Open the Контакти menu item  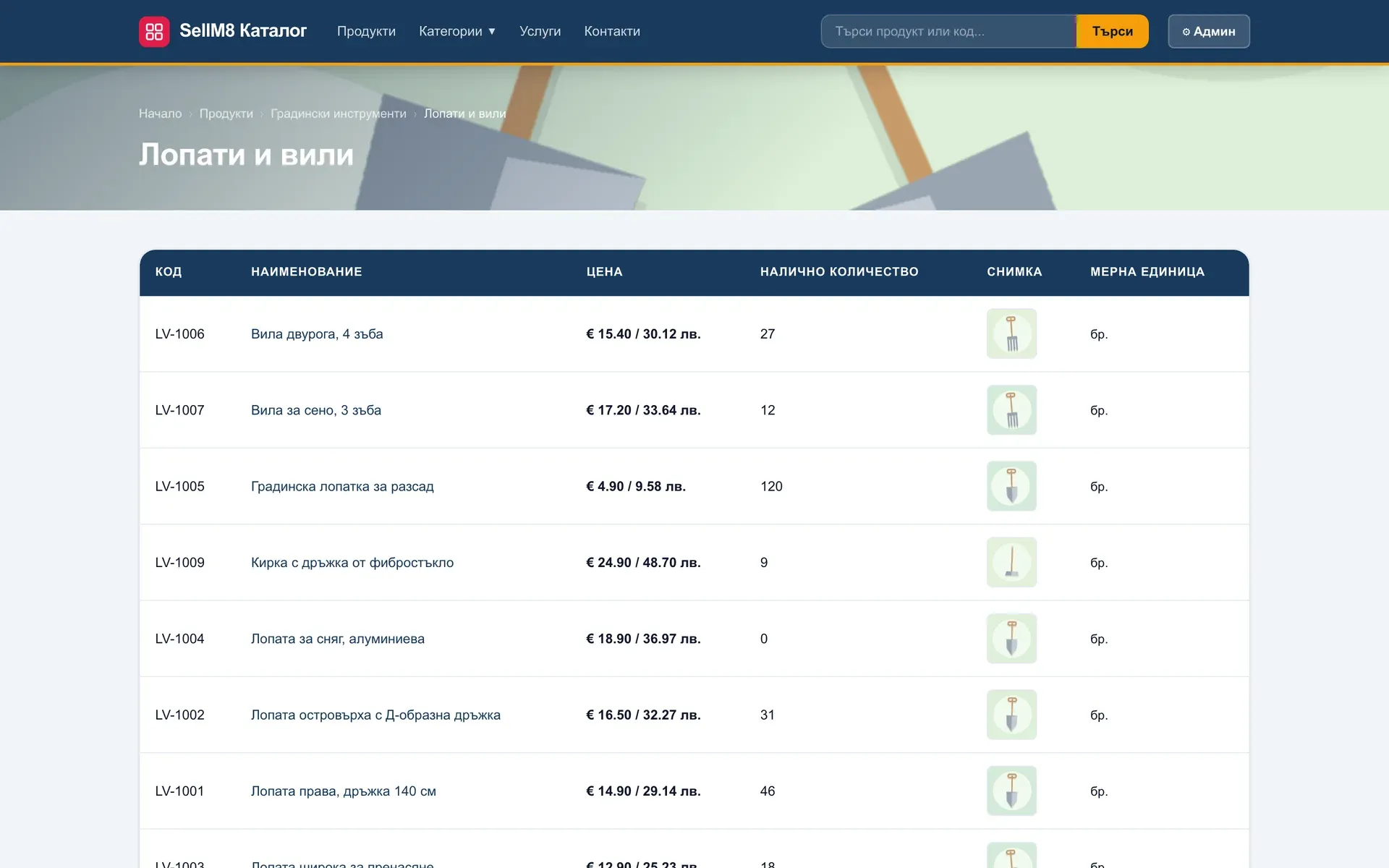click(x=612, y=31)
